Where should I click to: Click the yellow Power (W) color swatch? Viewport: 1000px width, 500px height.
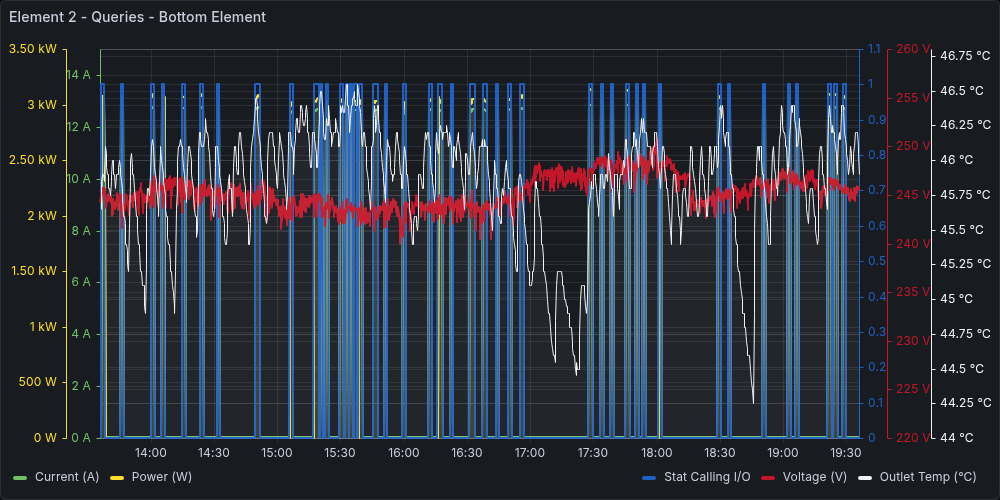117,477
